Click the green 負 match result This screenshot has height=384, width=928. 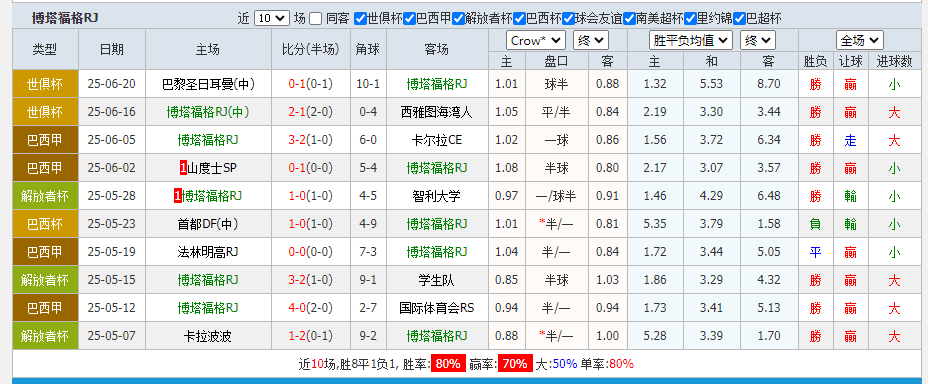coord(816,224)
